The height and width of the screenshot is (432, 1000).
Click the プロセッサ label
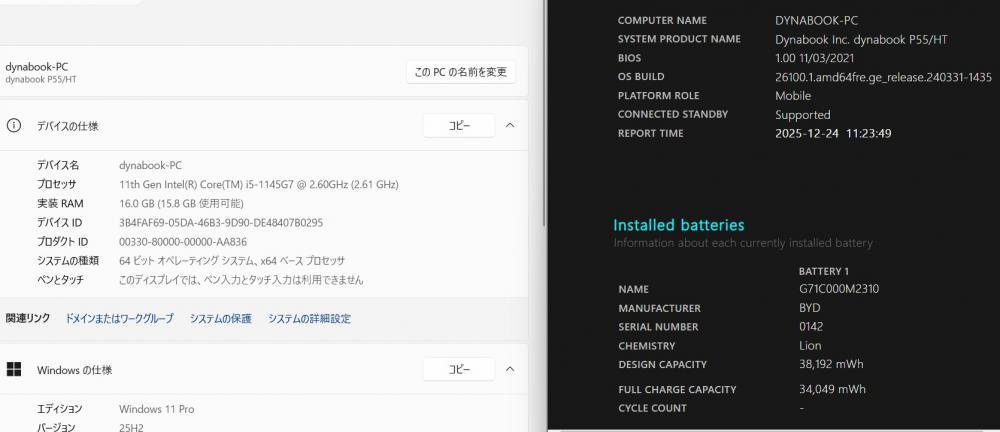tap(56, 184)
